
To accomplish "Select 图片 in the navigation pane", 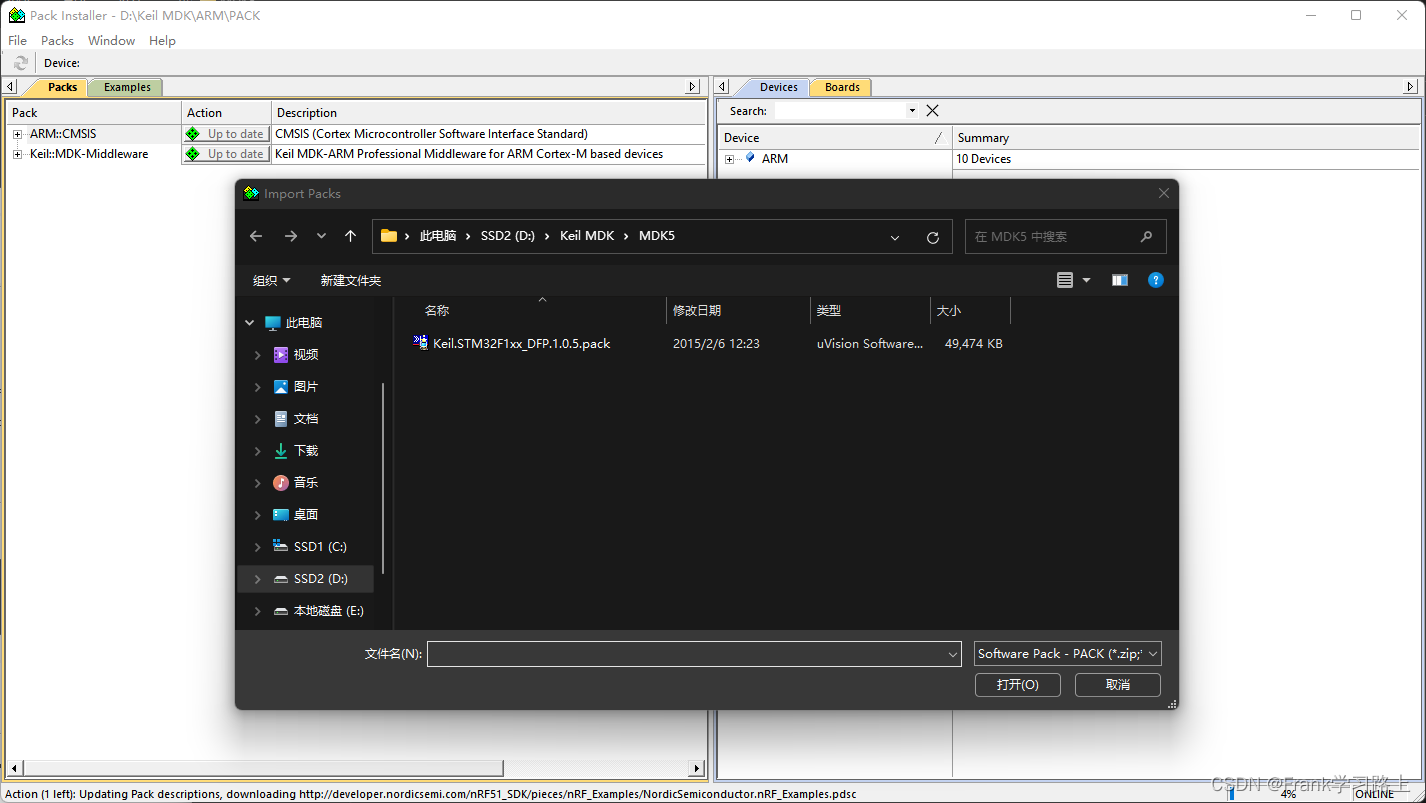I will [x=306, y=387].
